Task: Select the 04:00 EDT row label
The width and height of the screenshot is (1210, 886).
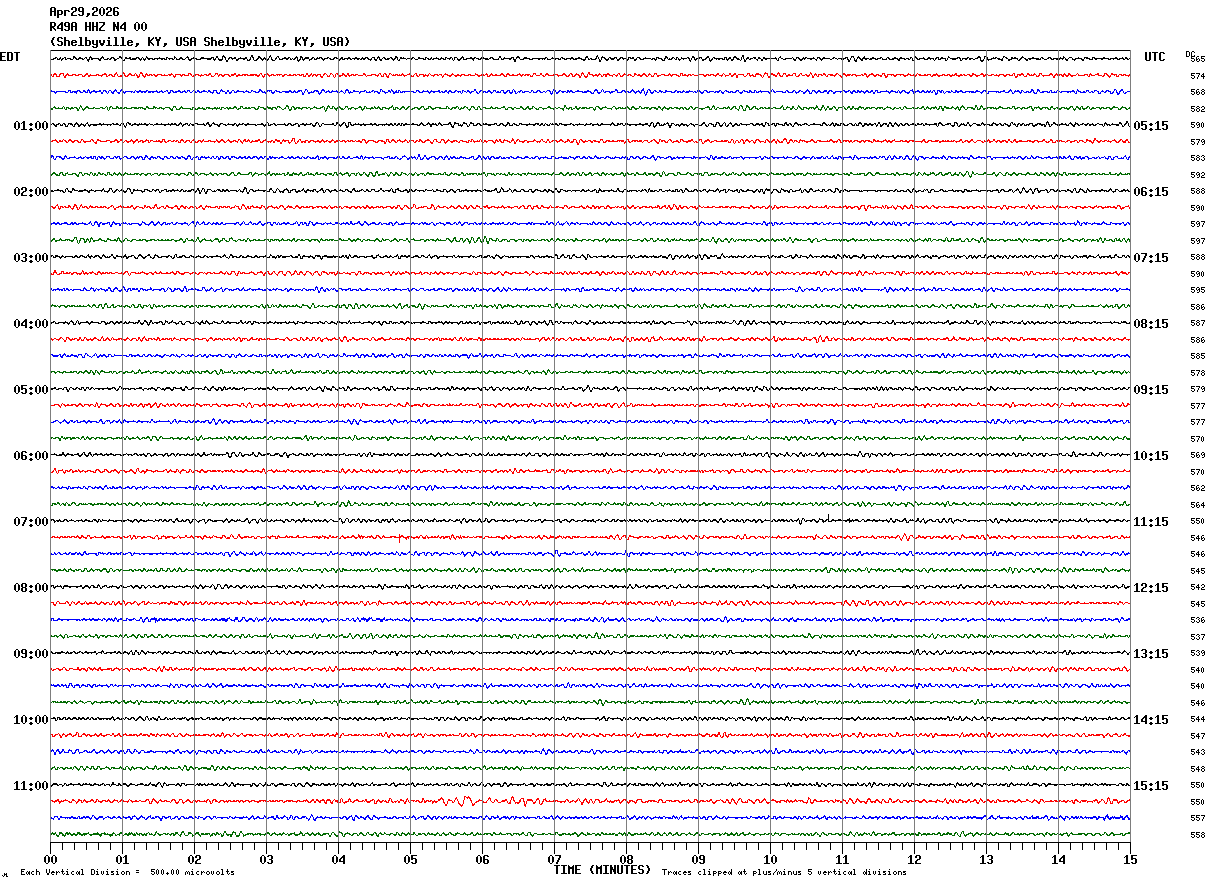Action: coord(31,324)
